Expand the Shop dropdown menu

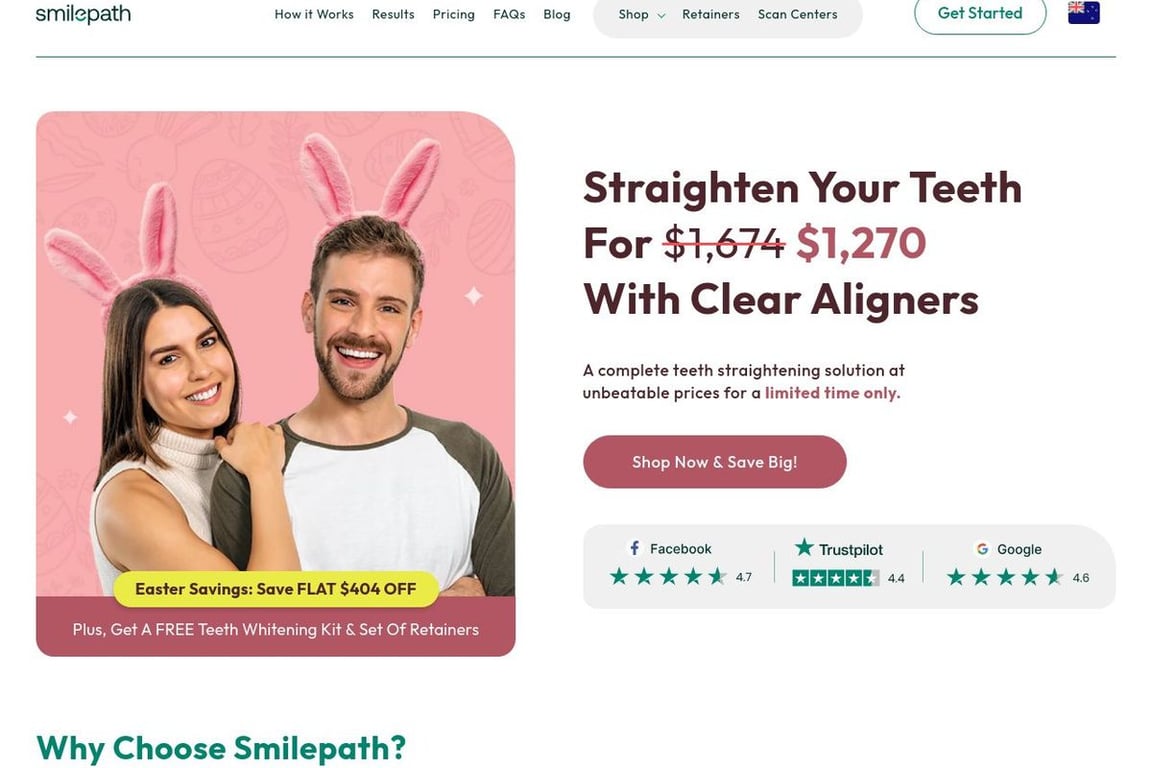641,14
